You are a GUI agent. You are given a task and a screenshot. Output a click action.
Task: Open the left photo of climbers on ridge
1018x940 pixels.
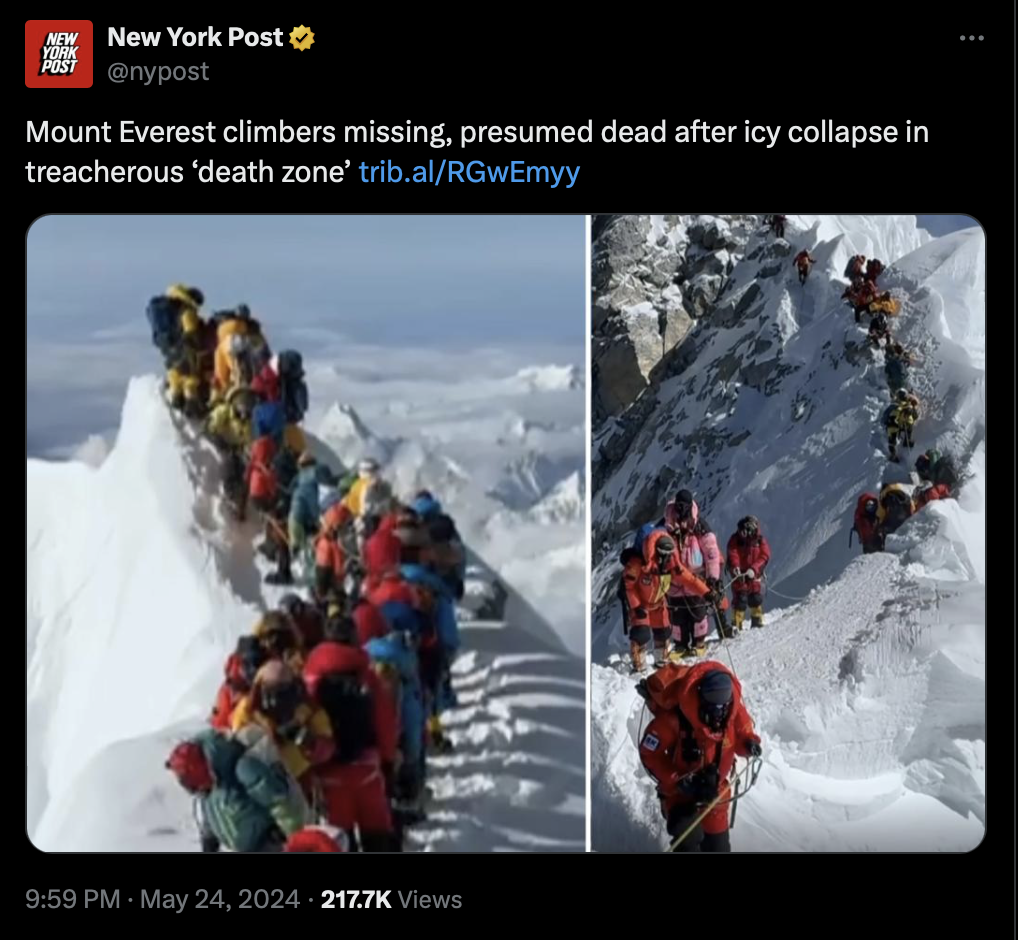(306, 533)
